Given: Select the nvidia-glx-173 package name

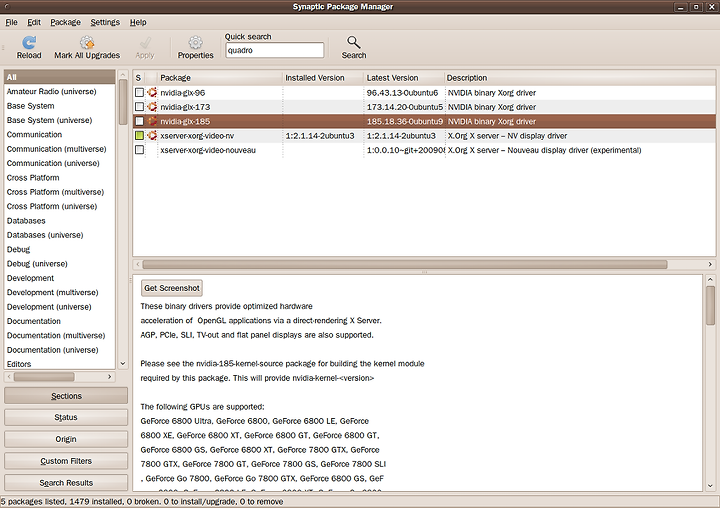Looking at the screenshot, I should point(185,107).
